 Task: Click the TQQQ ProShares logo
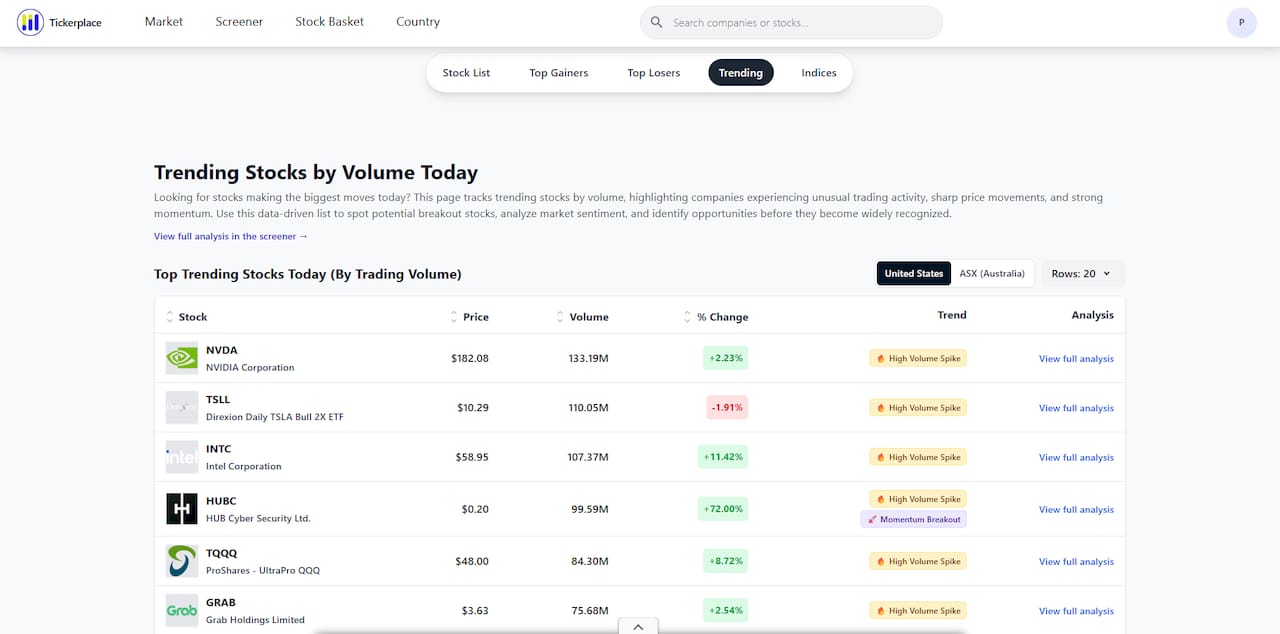pos(182,561)
